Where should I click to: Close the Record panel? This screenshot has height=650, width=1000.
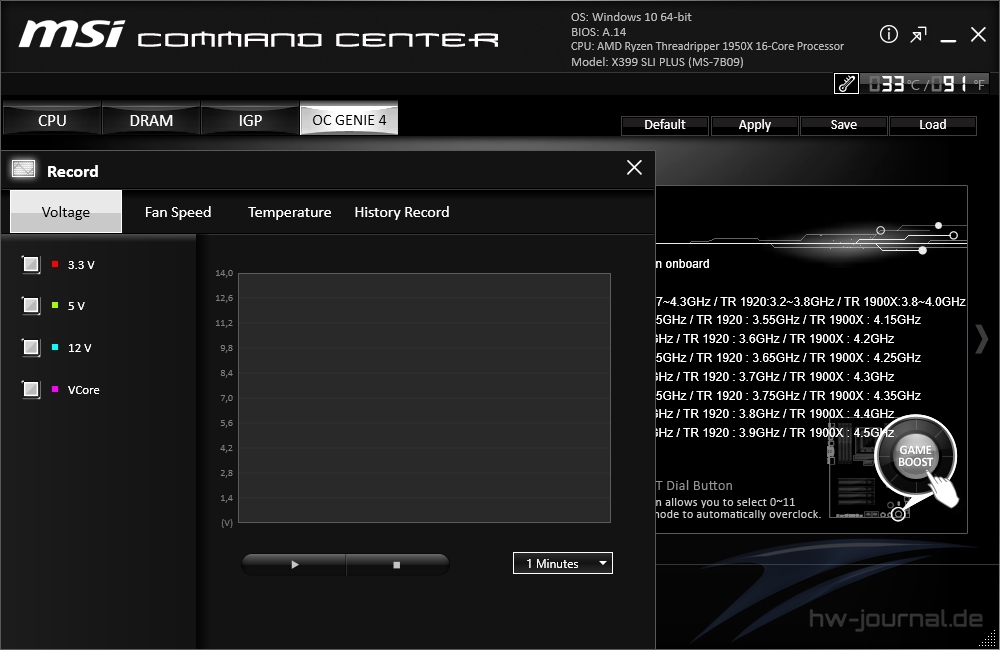click(634, 167)
